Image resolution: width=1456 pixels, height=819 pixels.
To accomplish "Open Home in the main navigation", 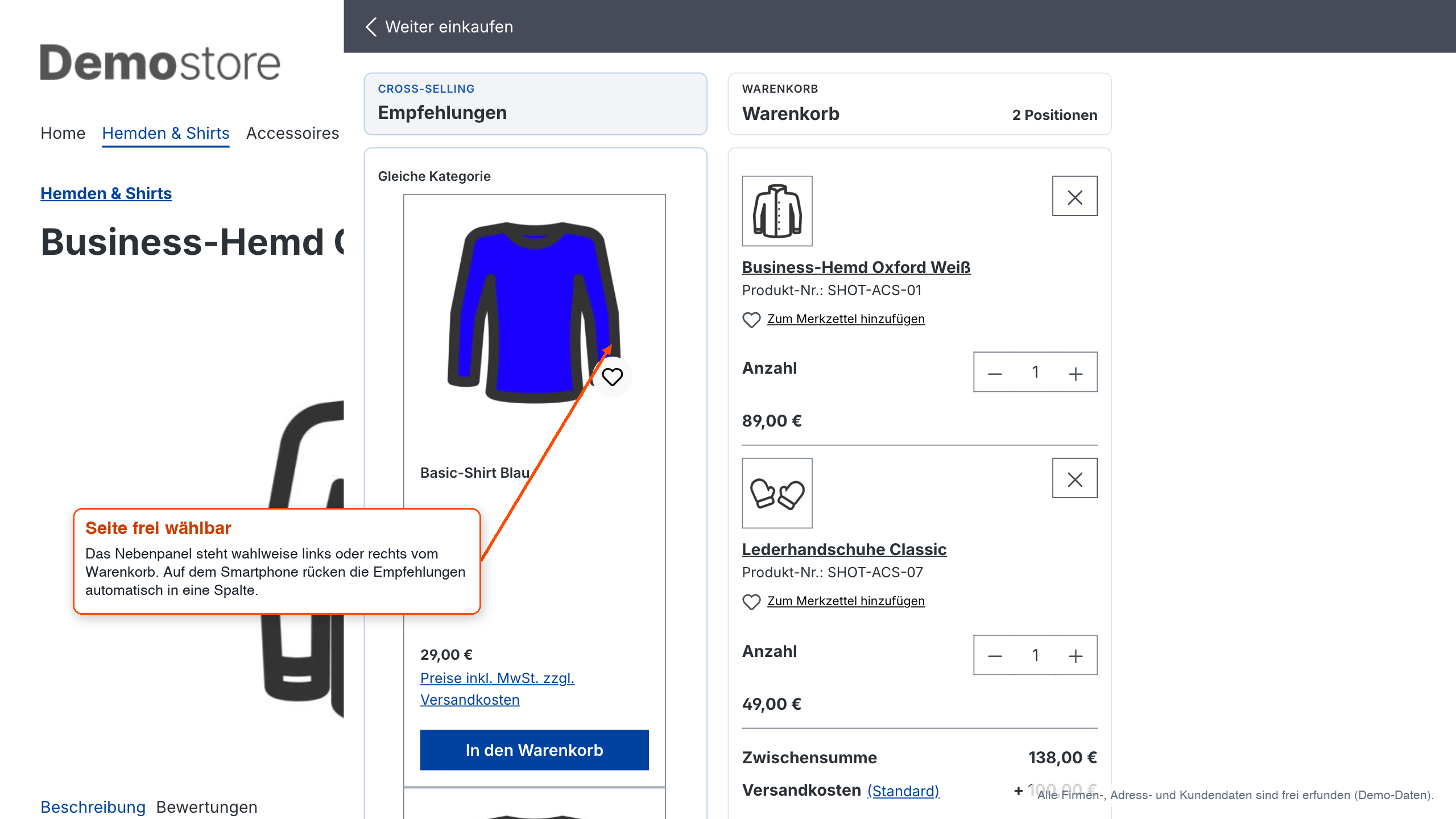I will pos(63,133).
